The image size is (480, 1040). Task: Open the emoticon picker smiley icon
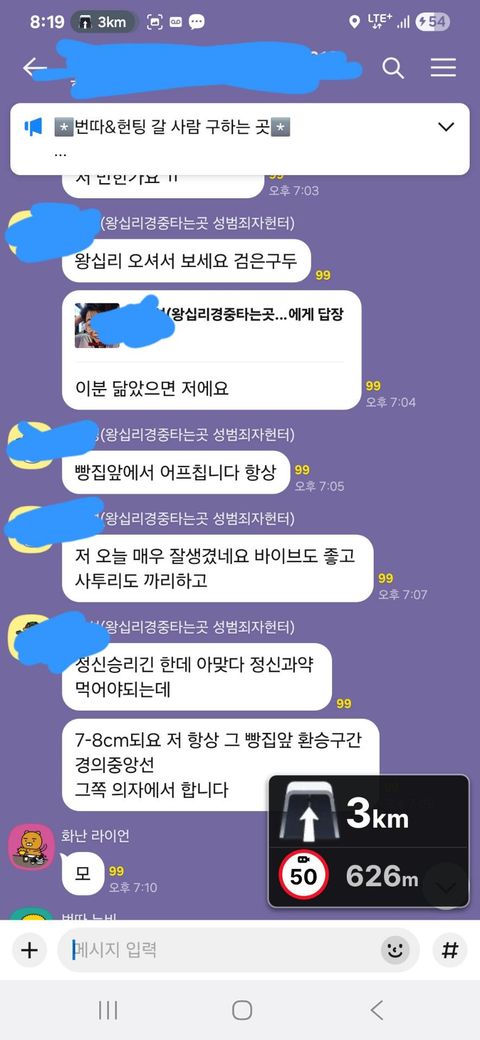click(x=395, y=950)
